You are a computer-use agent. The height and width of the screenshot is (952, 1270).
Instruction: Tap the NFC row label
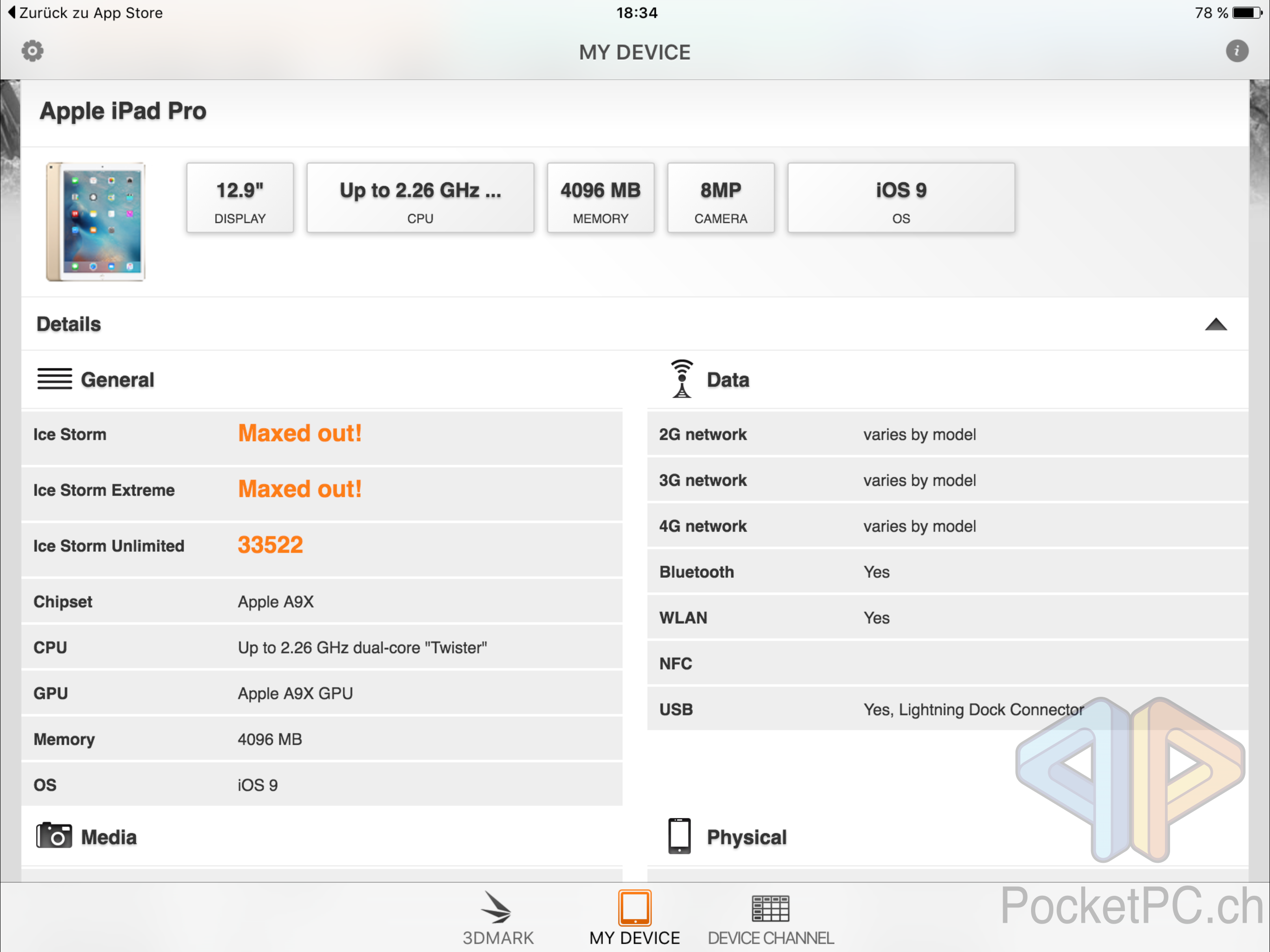point(675,664)
